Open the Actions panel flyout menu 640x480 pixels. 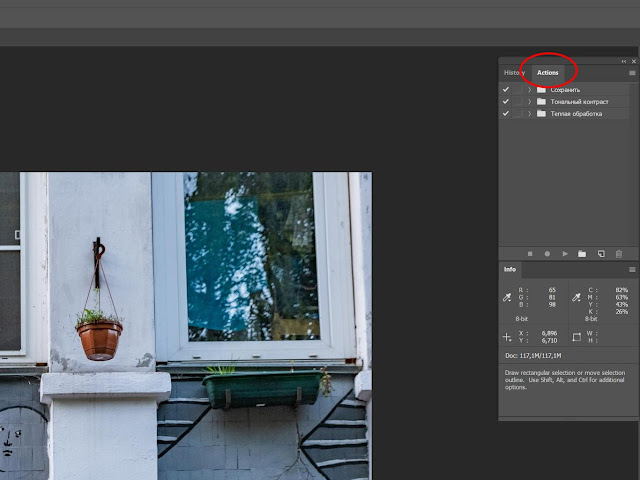pos(632,73)
